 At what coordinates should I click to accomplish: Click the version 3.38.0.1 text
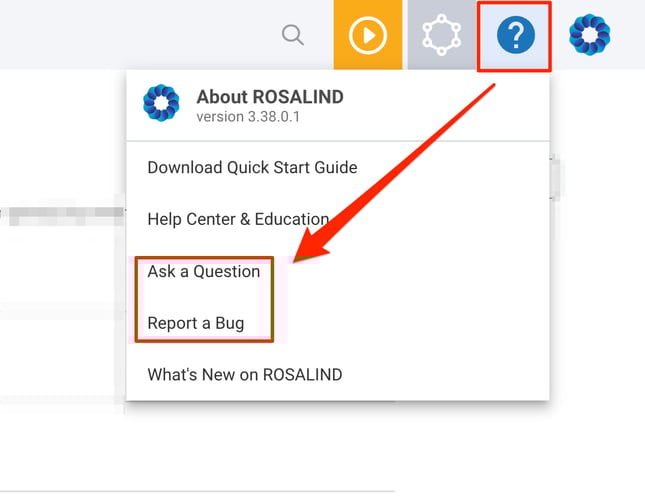click(248, 117)
